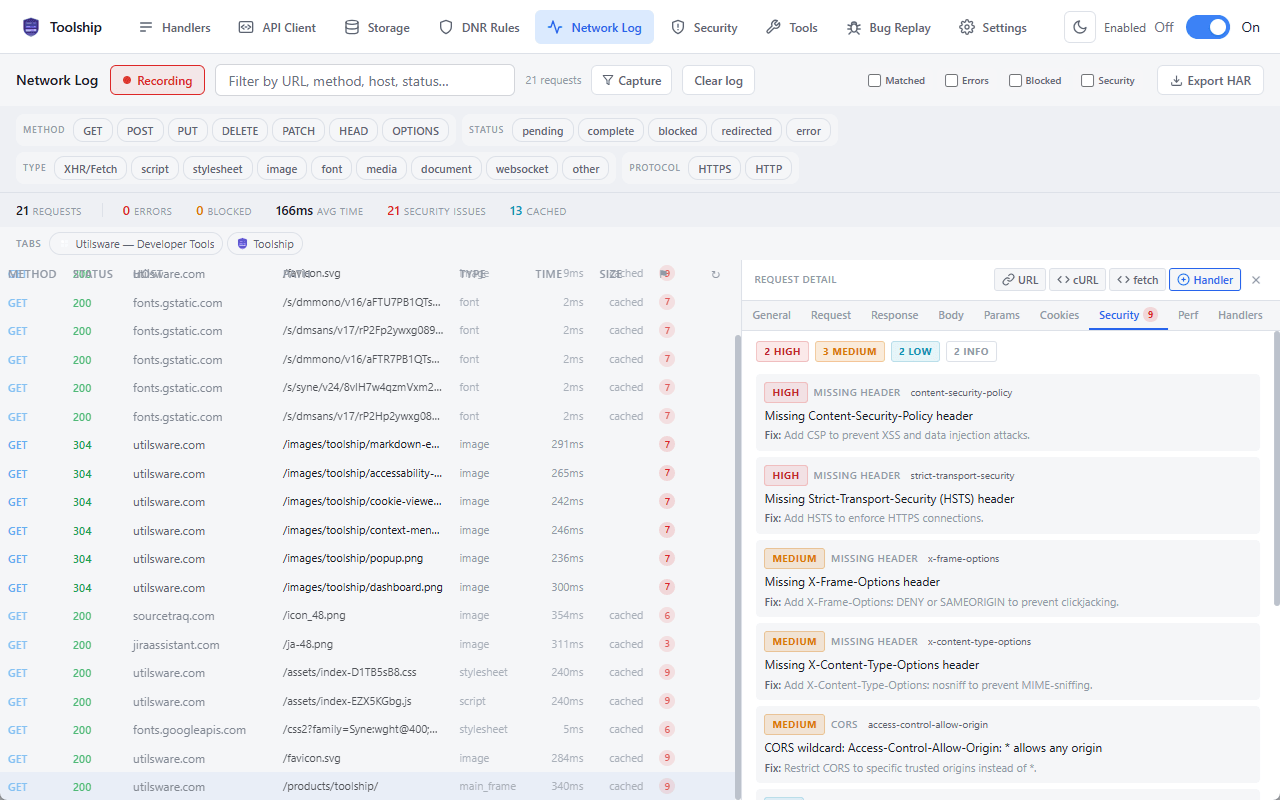1280x800 pixels.
Task: Filter by websocket type
Action: (522, 168)
